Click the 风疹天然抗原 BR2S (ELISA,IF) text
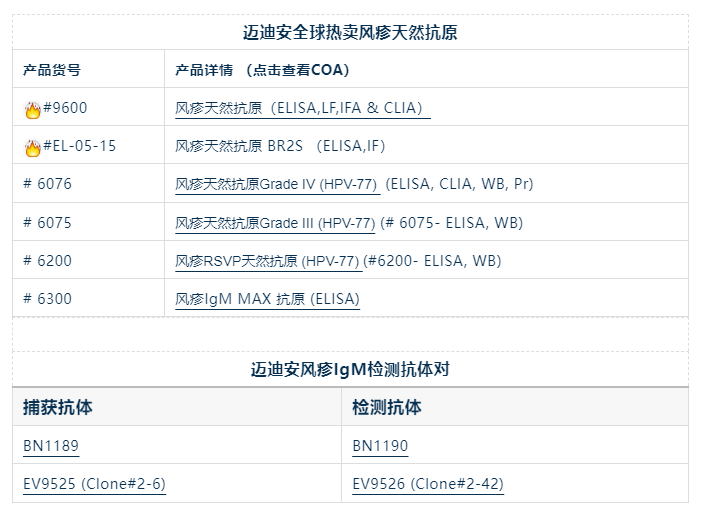701x513 pixels. tap(280, 146)
